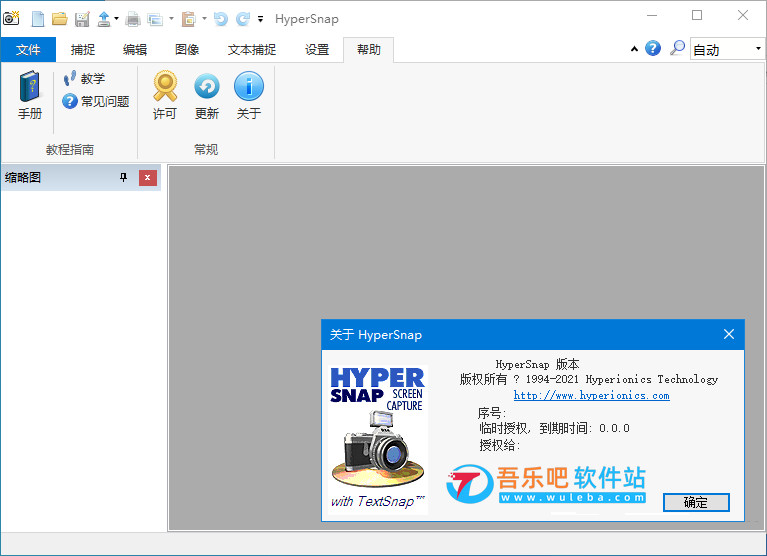Switch to the 编辑 tab
The image size is (767, 556).
[x=135, y=49]
